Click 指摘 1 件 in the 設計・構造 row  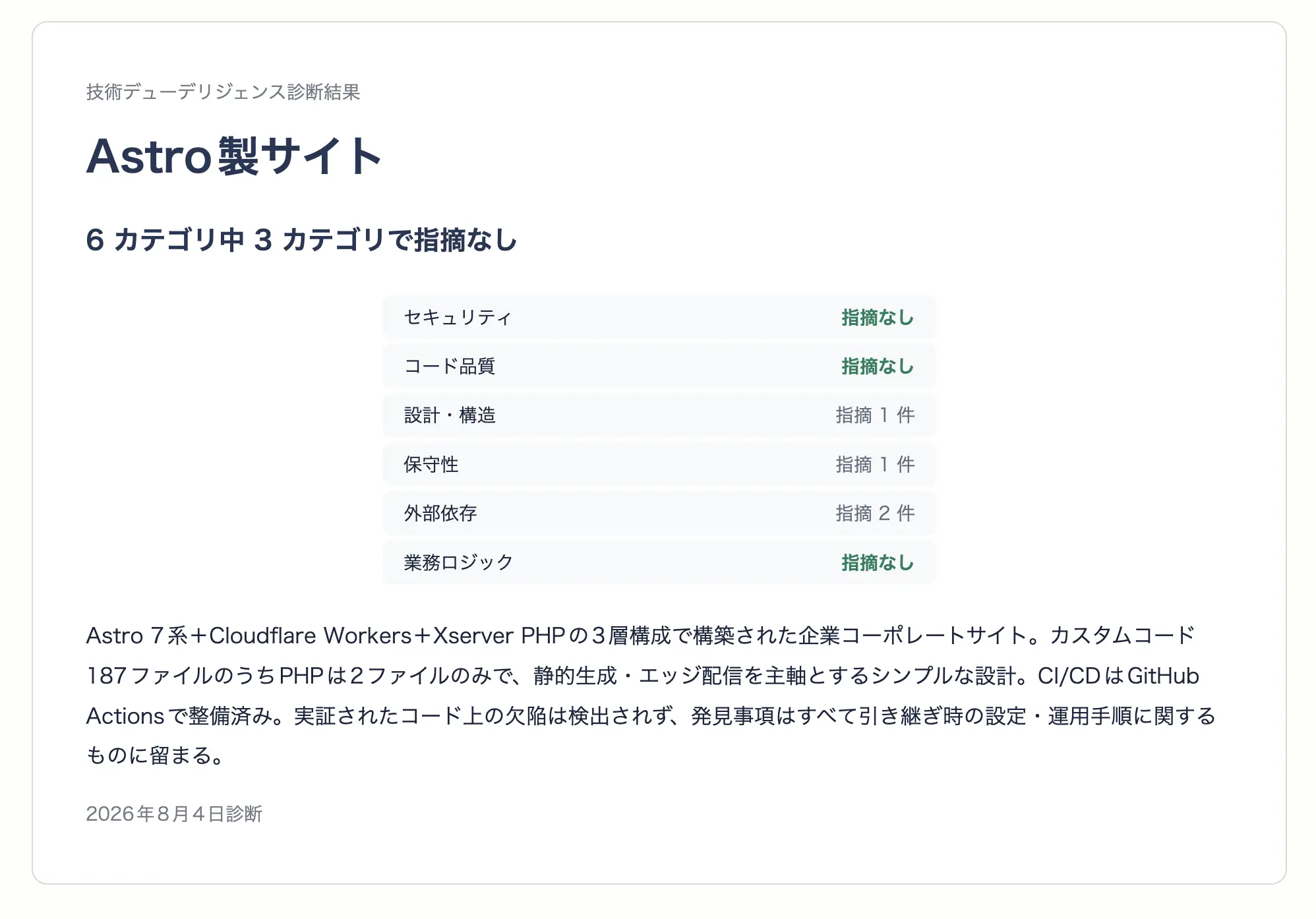pos(875,415)
